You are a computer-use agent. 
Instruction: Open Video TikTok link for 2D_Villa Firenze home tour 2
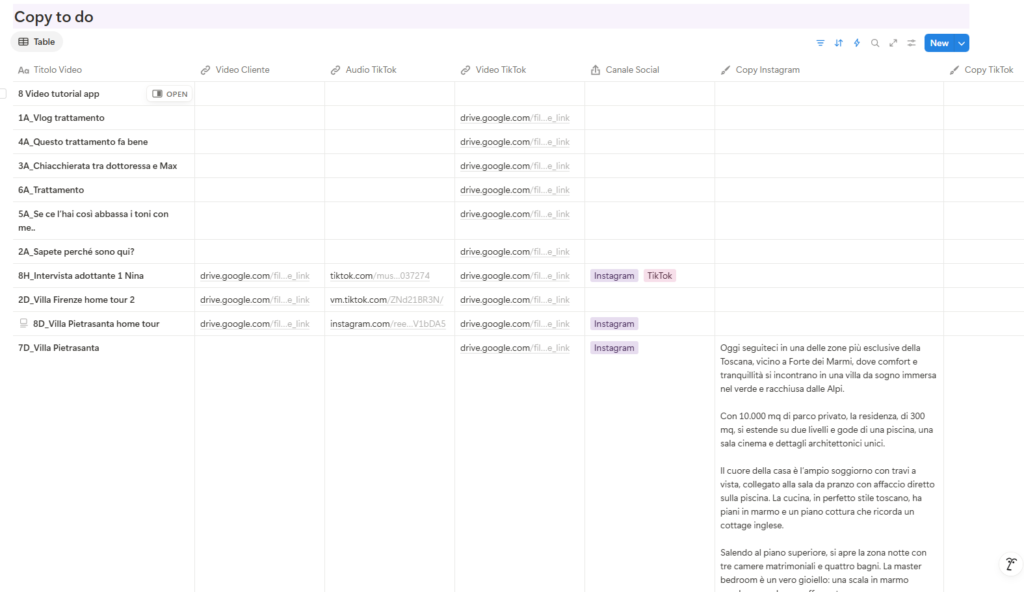[515, 300]
